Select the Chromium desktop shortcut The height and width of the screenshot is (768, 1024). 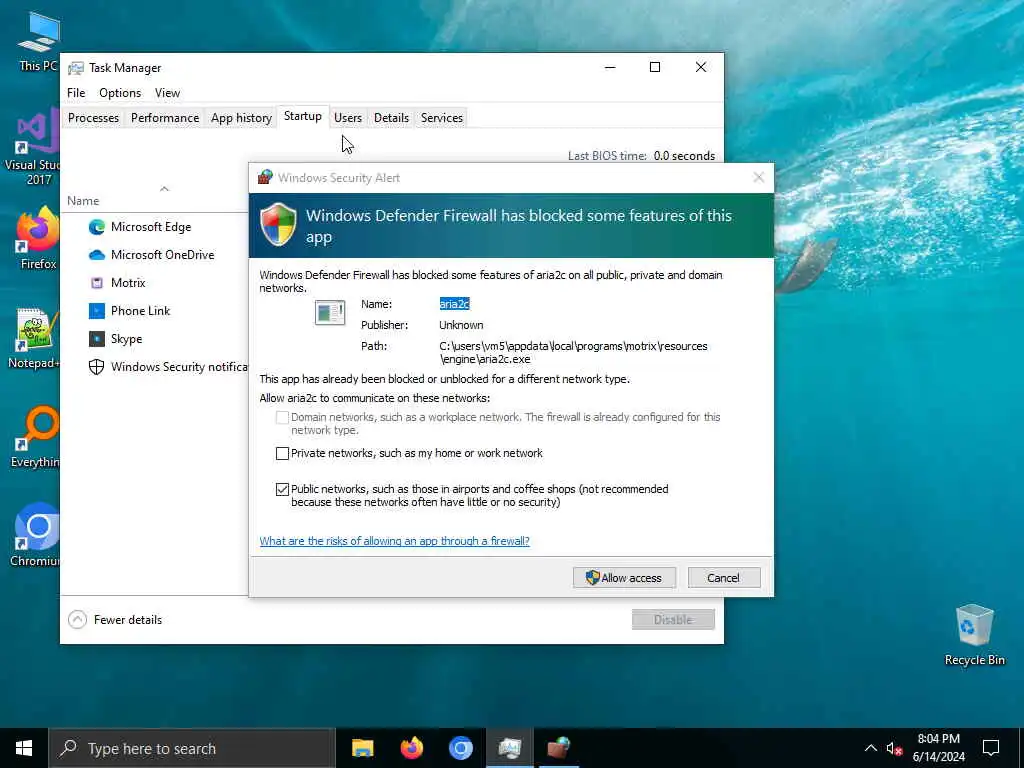35,536
